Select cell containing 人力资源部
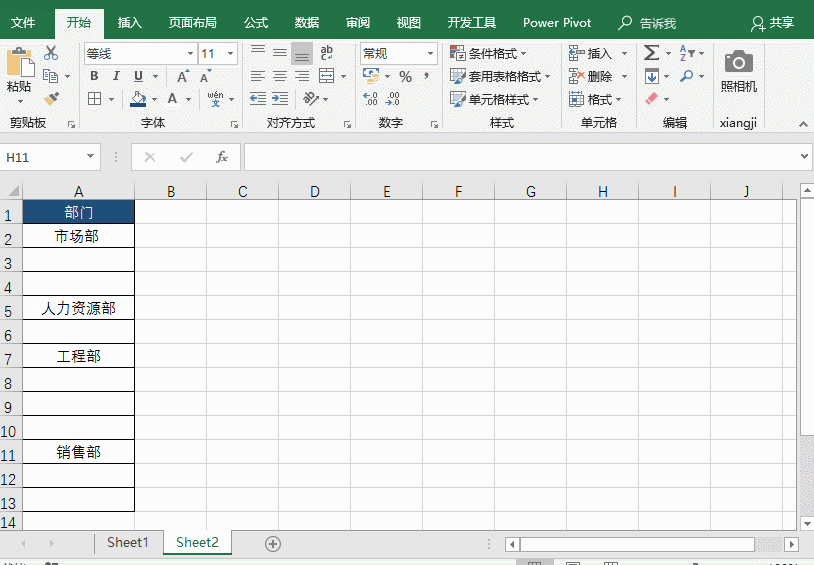The width and height of the screenshot is (814, 565). pos(78,308)
